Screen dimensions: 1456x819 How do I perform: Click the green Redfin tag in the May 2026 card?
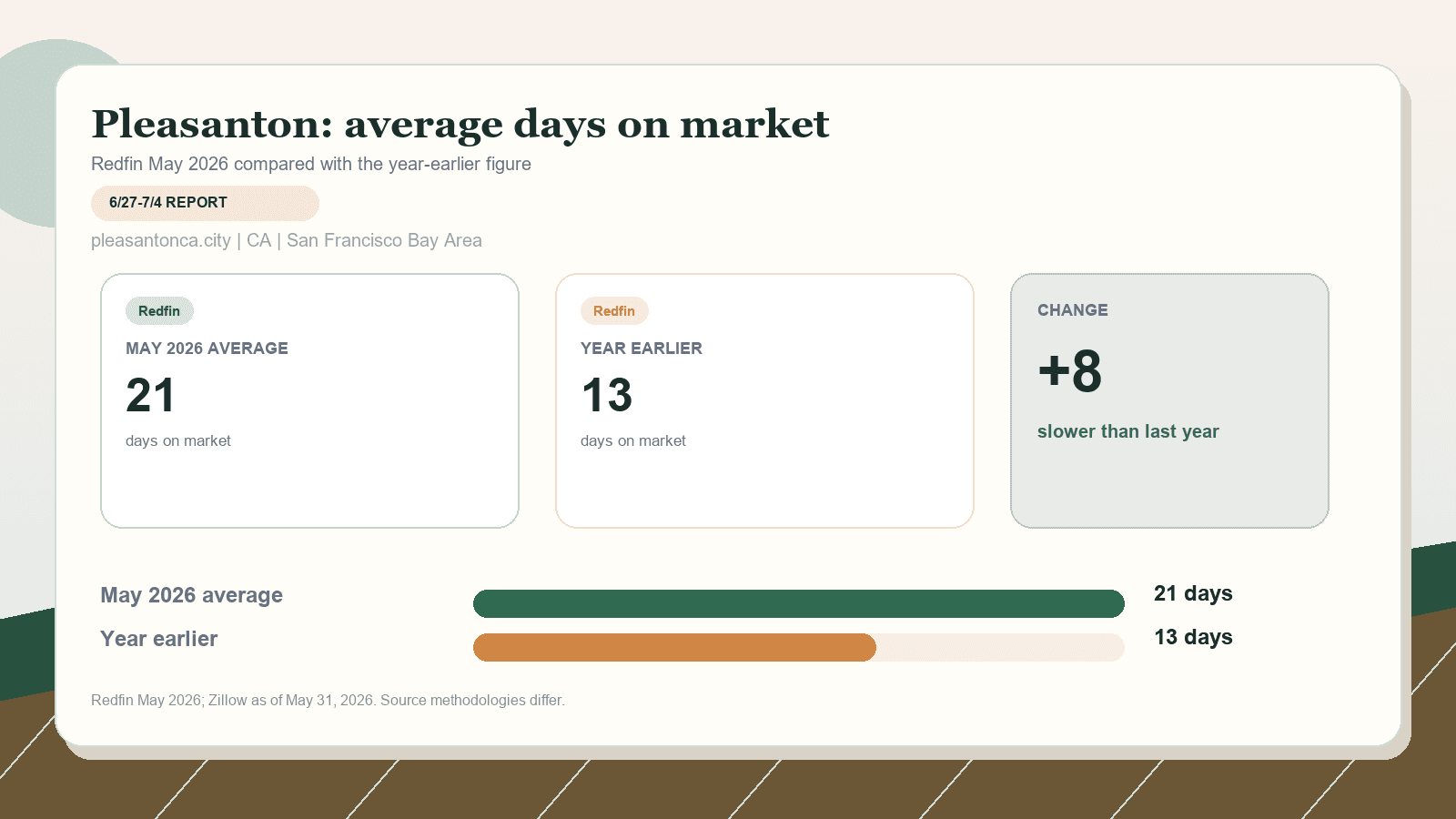tap(159, 311)
